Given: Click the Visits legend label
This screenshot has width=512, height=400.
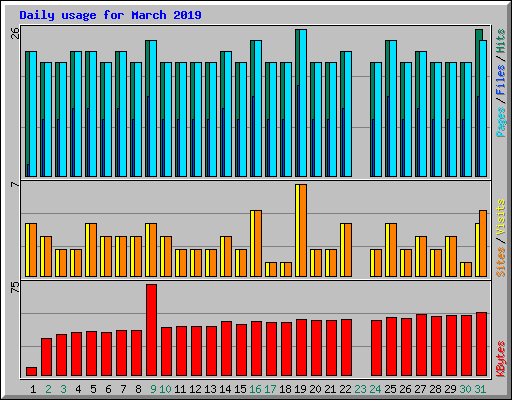Looking at the screenshot, I should pyautogui.click(x=501, y=218).
